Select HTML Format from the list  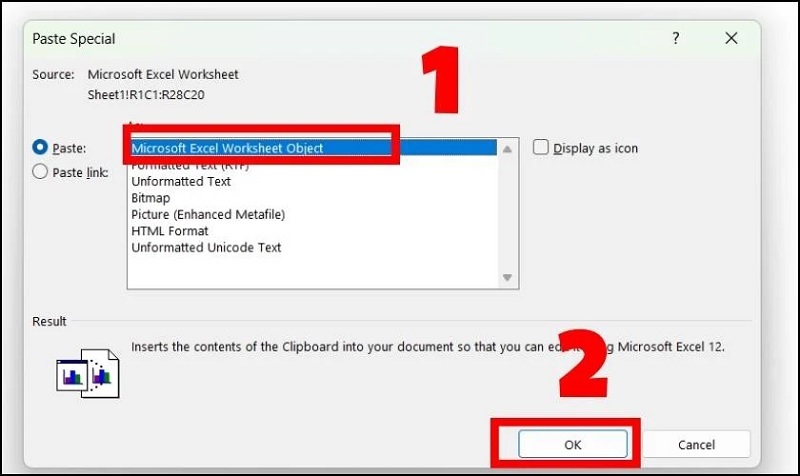click(170, 231)
